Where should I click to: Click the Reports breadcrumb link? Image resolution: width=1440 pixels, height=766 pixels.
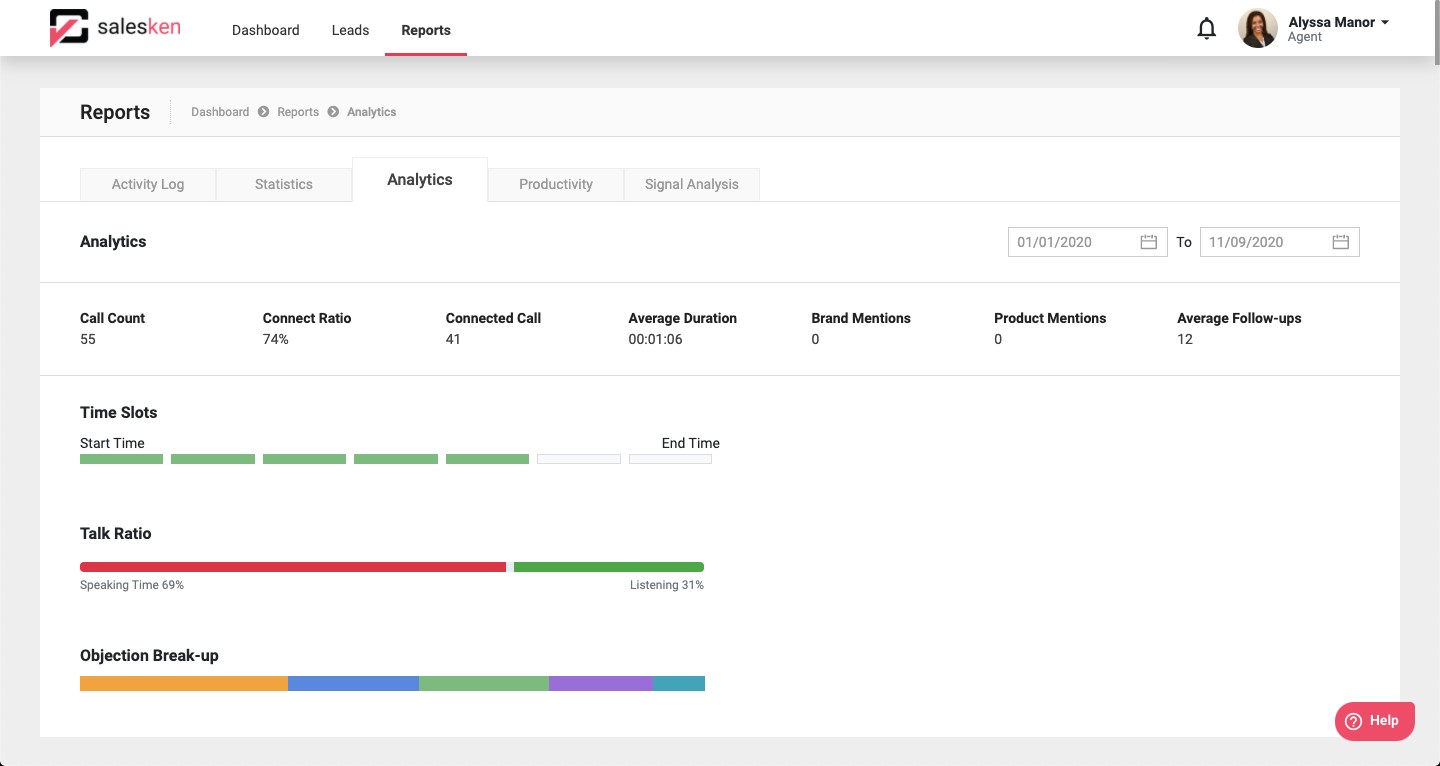tap(298, 112)
